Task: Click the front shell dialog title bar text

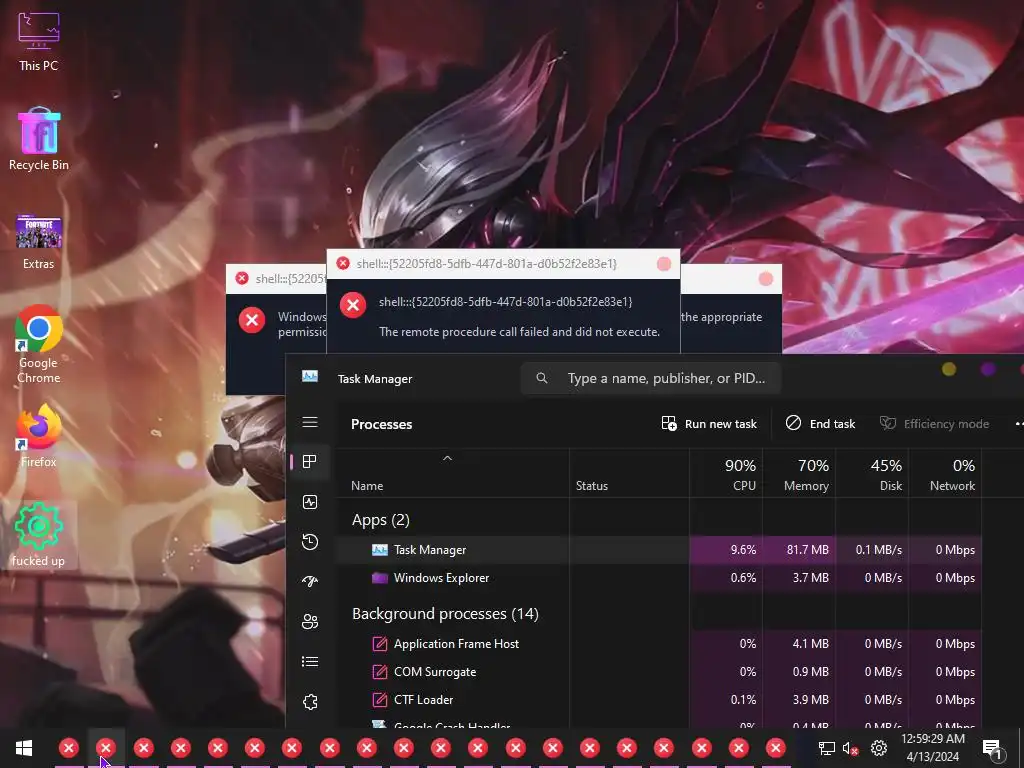Action: pyautogui.click(x=487, y=264)
